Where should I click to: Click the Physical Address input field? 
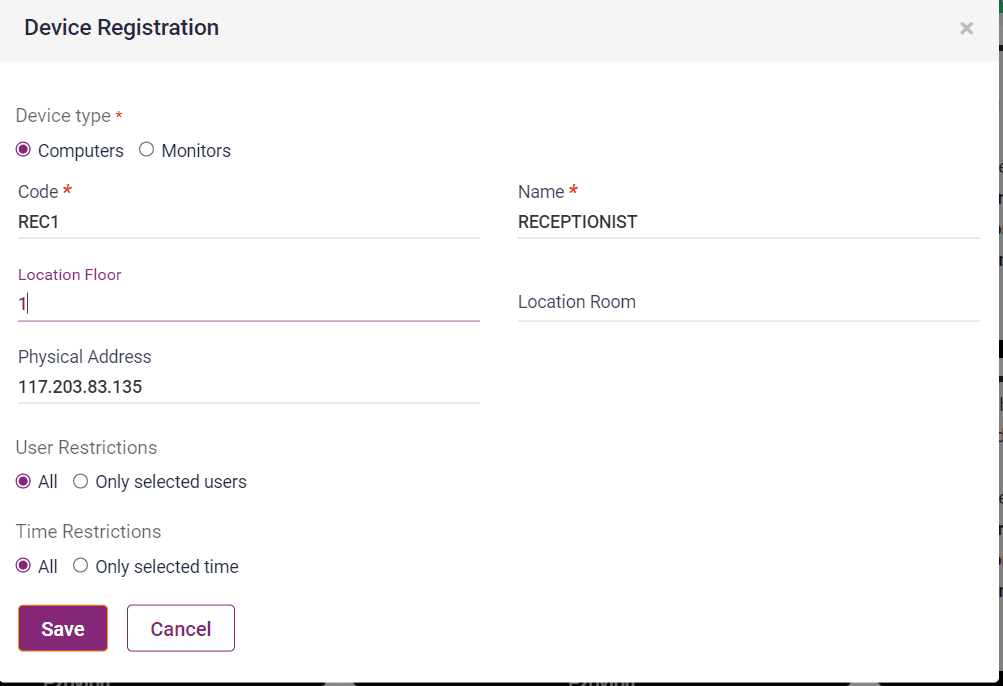[x=248, y=386]
